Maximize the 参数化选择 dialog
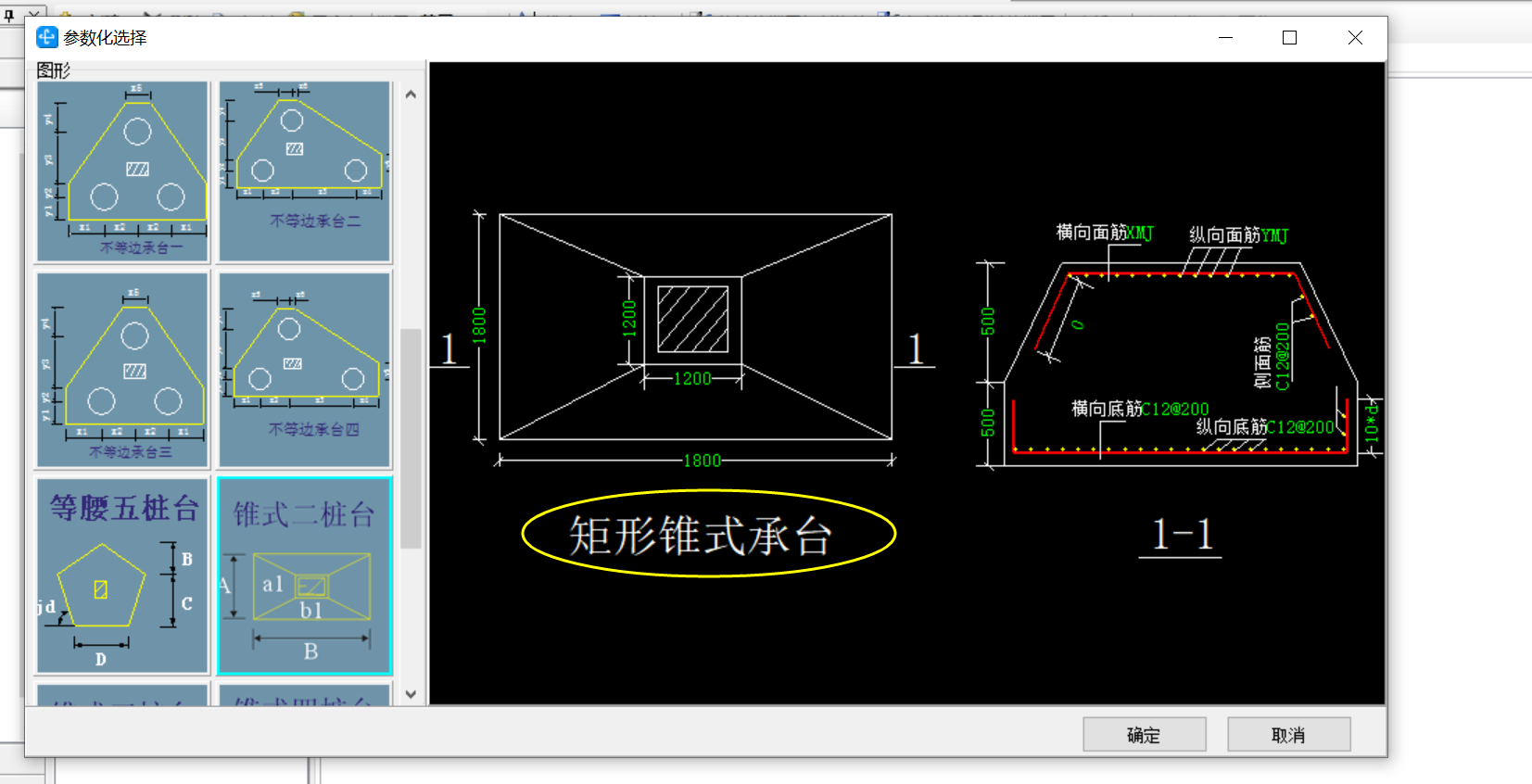This screenshot has width=1532, height=784. click(x=1289, y=37)
